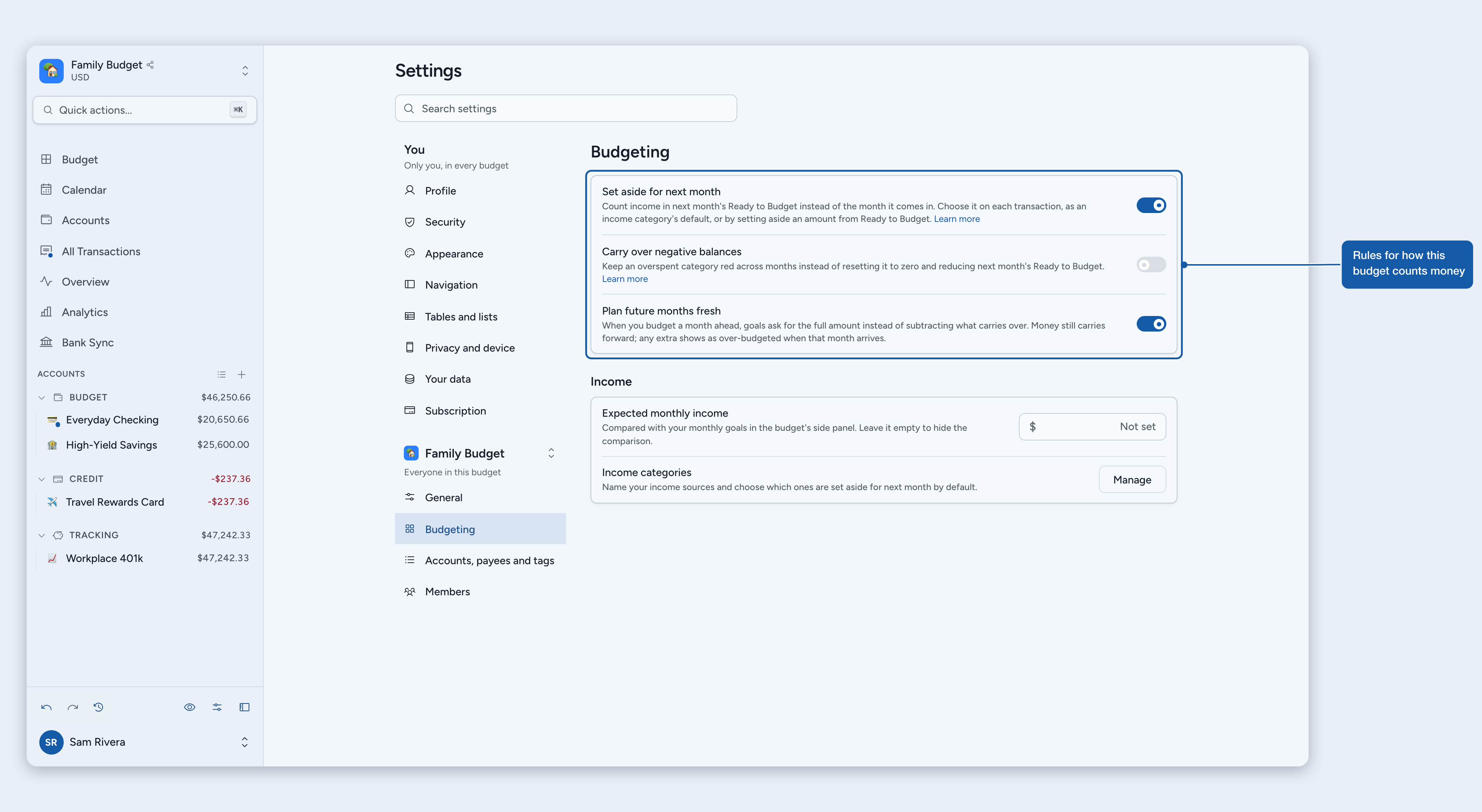Viewport: 1482px width, 812px height.
Task: Open Sam Rivera user menu chevrons
Action: point(245,742)
